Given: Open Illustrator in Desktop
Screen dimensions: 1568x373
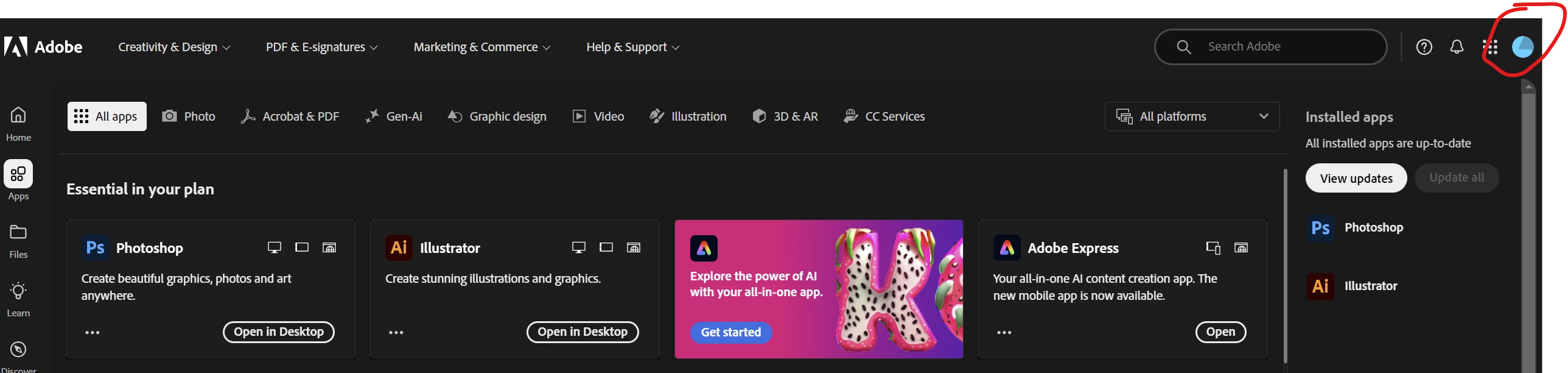Looking at the screenshot, I should pos(583,332).
